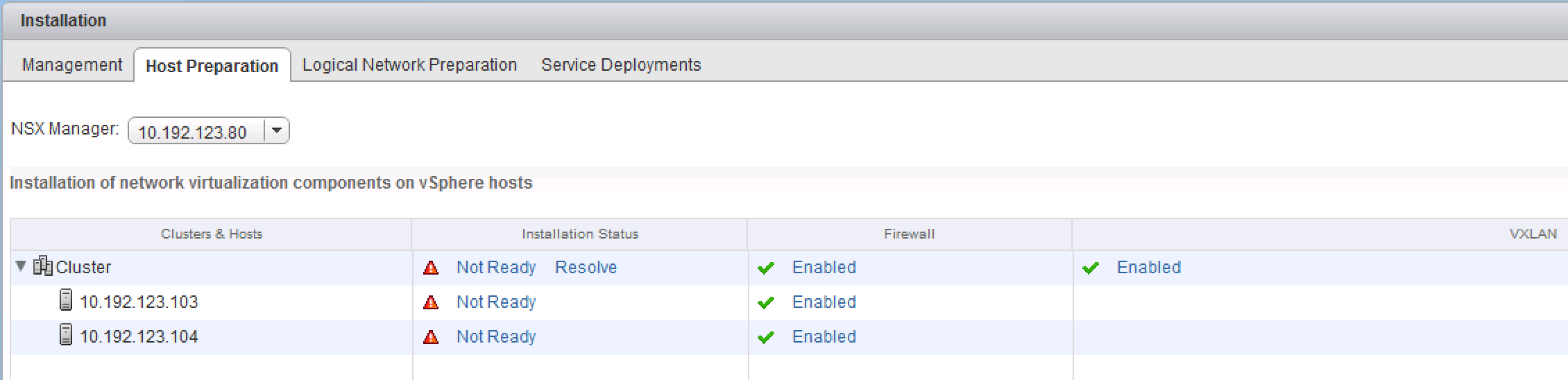
Task: Click the NSX Manager address field
Action: 194,132
